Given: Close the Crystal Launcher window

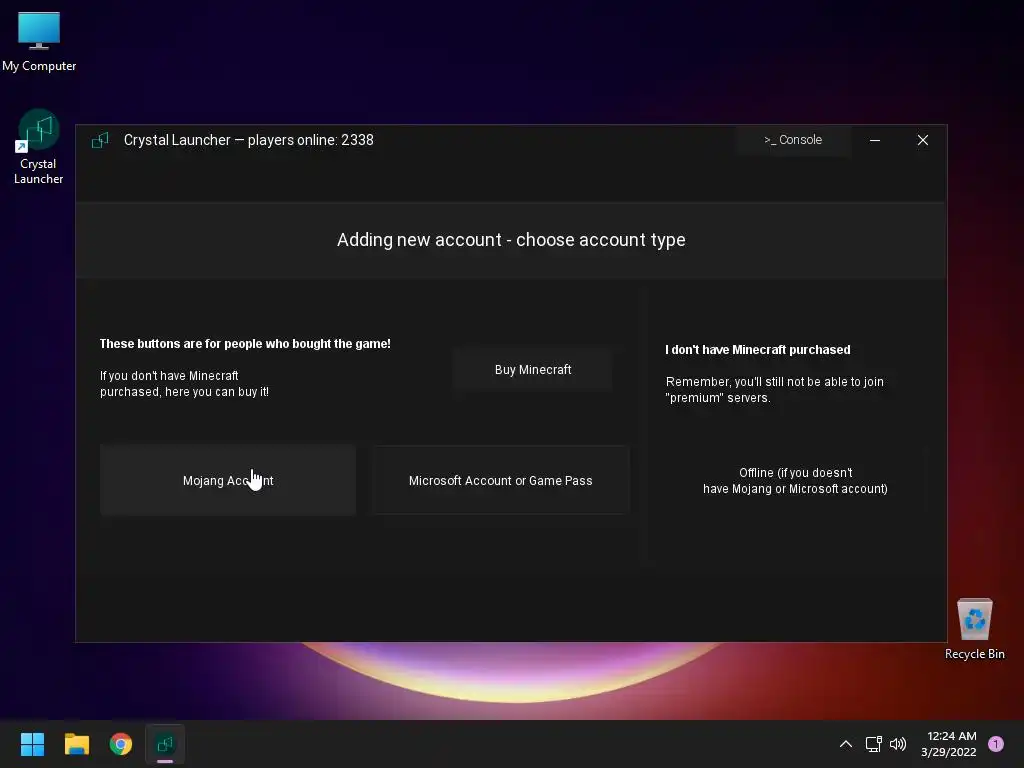Looking at the screenshot, I should click(x=923, y=140).
